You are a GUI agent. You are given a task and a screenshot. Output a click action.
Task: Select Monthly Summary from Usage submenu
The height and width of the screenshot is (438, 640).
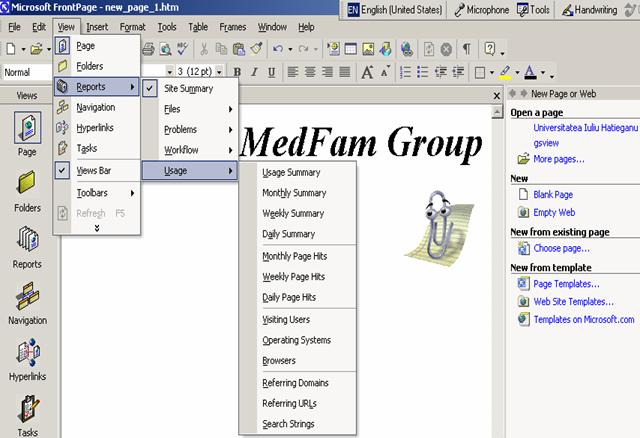click(x=294, y=193)
